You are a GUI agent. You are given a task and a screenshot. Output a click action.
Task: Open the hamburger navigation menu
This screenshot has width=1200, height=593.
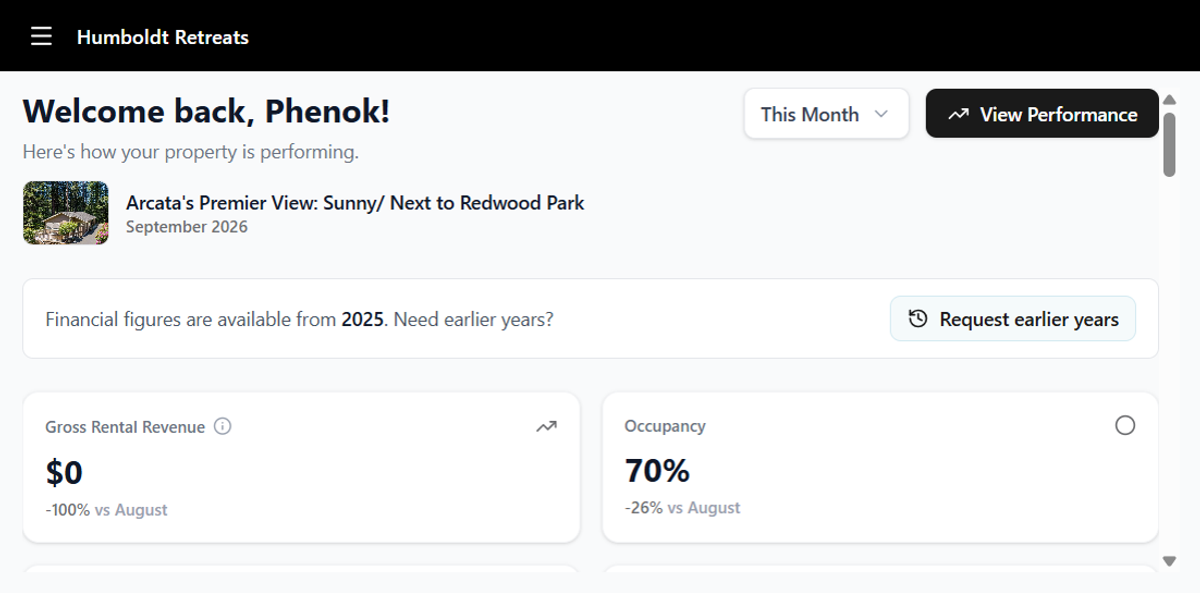click(x=41, y=37)
